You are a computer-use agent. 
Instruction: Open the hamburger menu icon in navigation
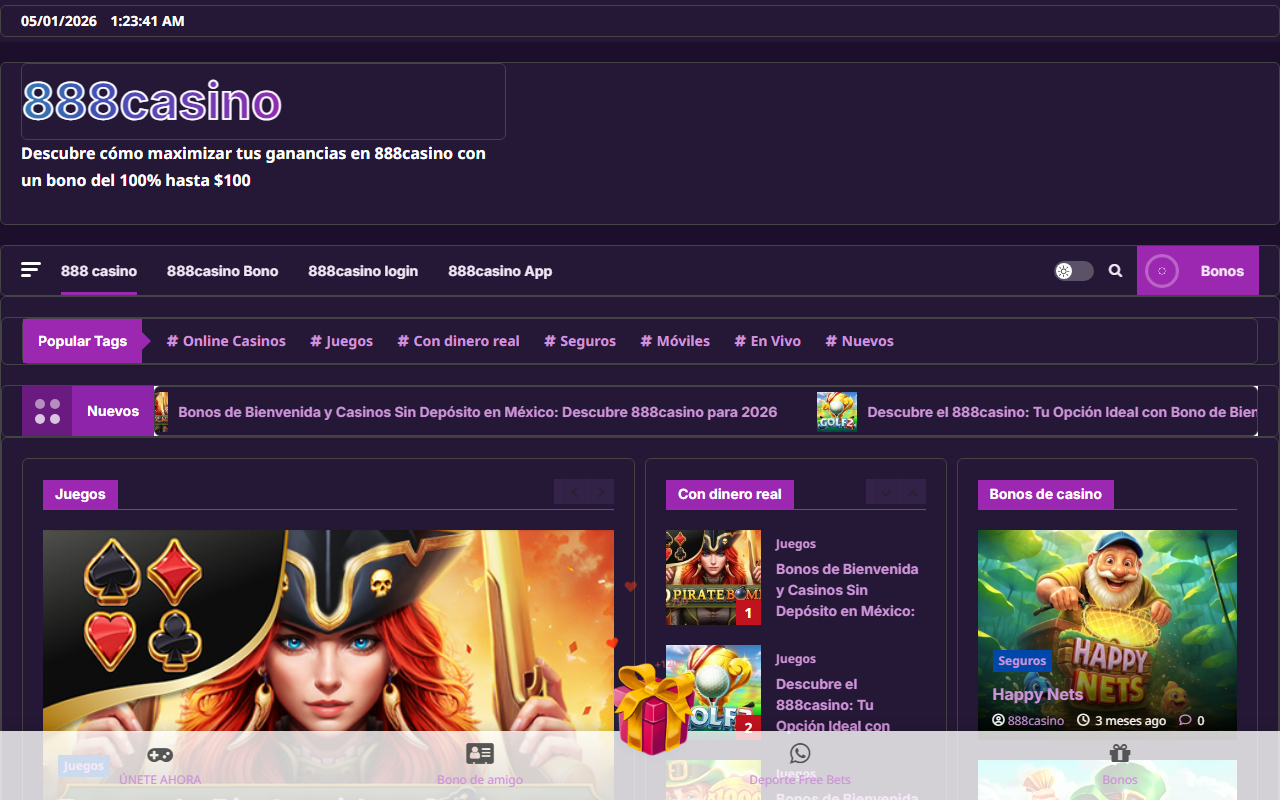(x=31, y=270)
